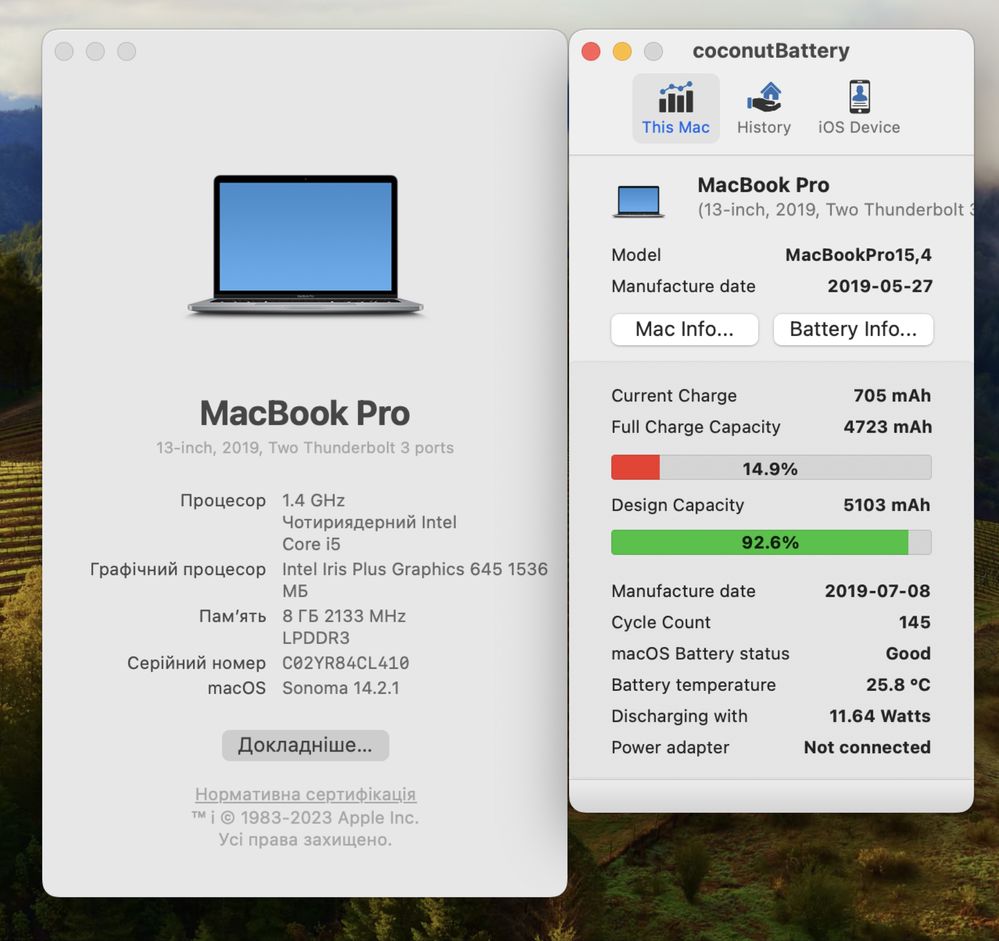Click the MacBook Pro heading in About This Mac
This screenshot has height=941, width=999.
point(305,413)
